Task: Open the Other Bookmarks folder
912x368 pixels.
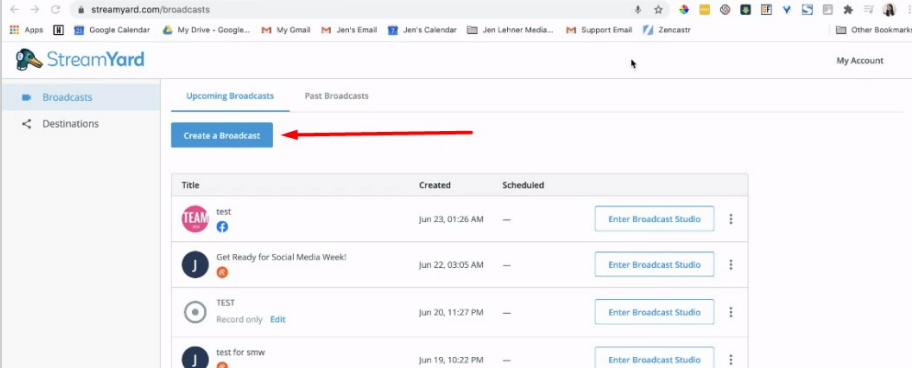Action: [x=874, y=30]
